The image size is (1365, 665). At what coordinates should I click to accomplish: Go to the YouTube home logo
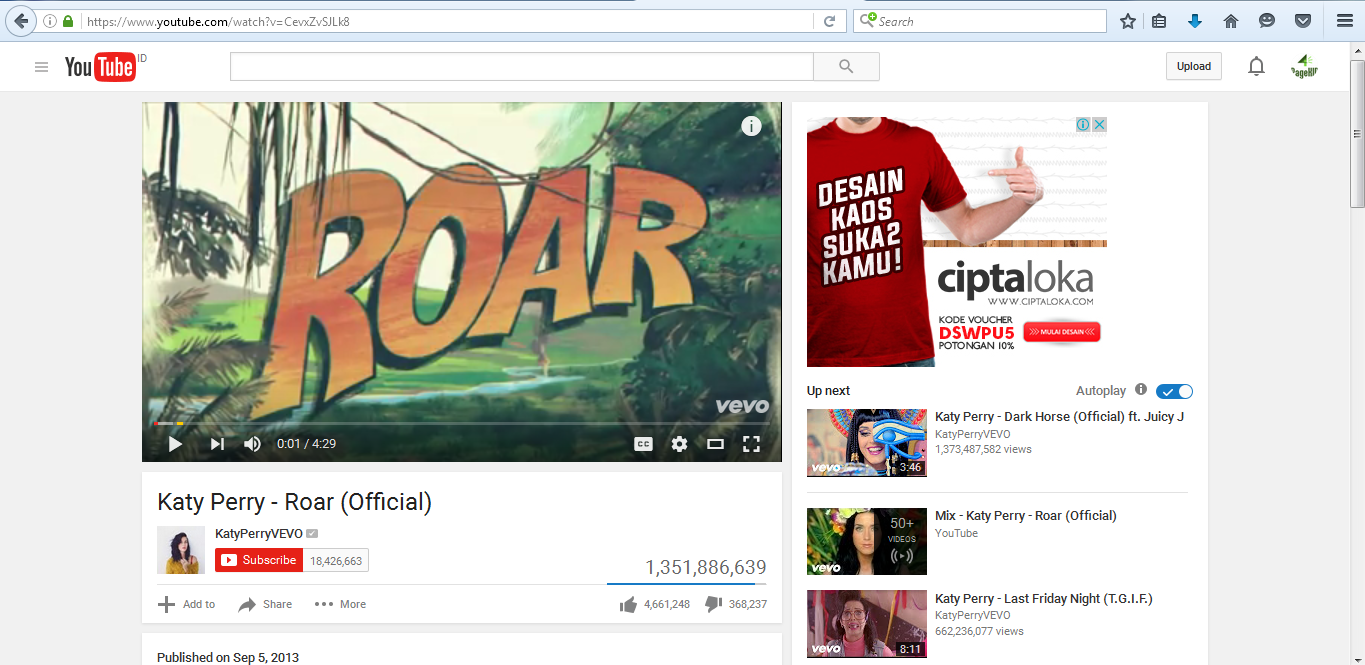tap(100, 67)
